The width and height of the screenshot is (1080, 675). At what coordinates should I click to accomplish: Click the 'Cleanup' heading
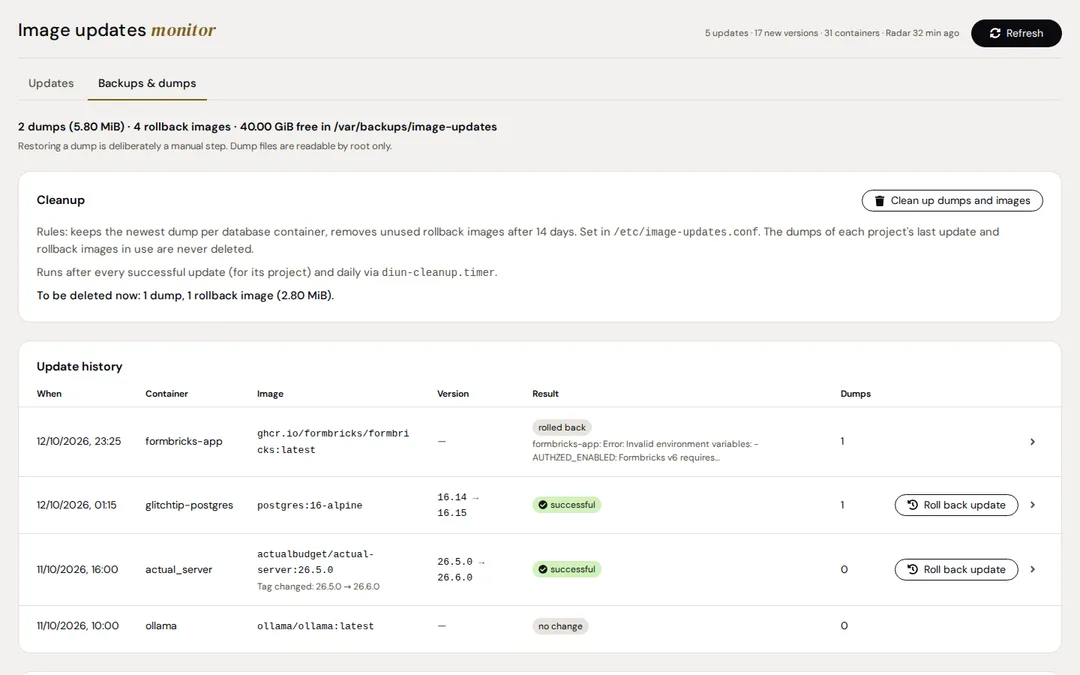pos(61,200)
